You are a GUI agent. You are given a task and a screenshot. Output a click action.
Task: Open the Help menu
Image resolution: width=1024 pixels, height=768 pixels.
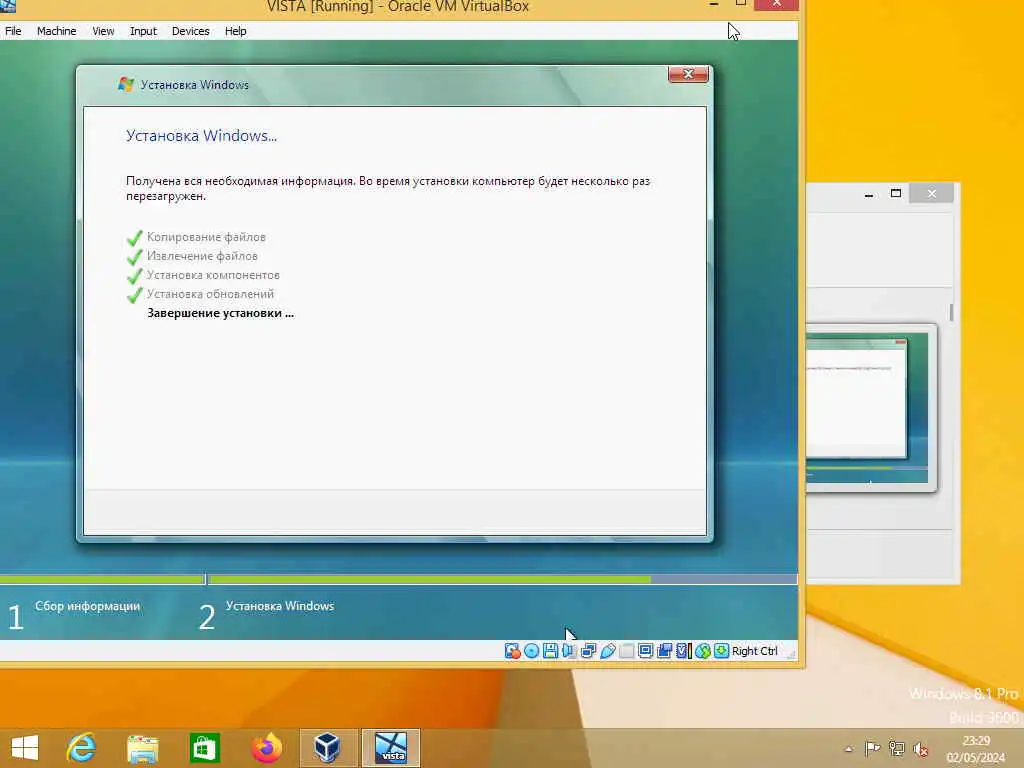coord(235,31)
